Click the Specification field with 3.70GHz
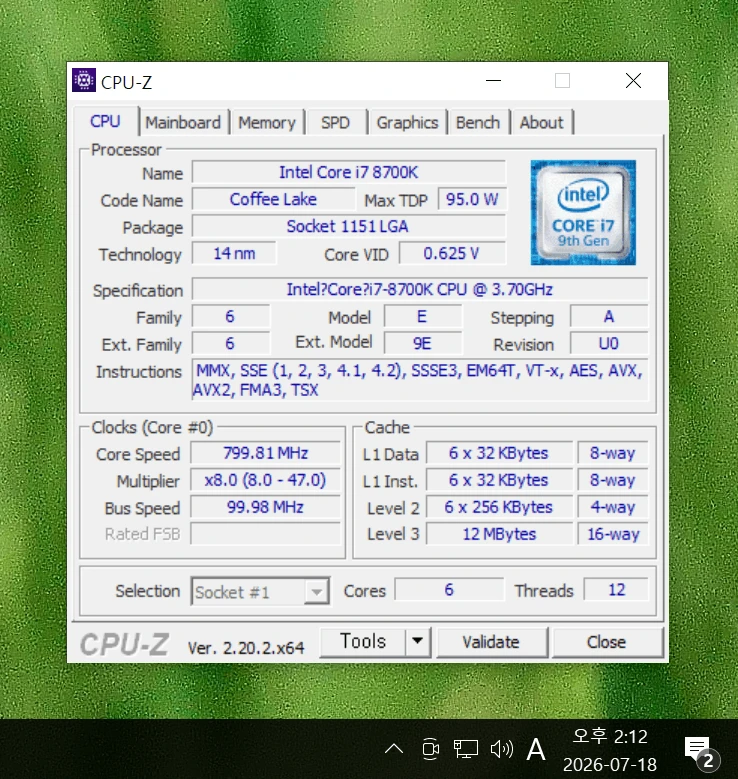The width and height of the screenshot is (738, 779). coord(420,289)
